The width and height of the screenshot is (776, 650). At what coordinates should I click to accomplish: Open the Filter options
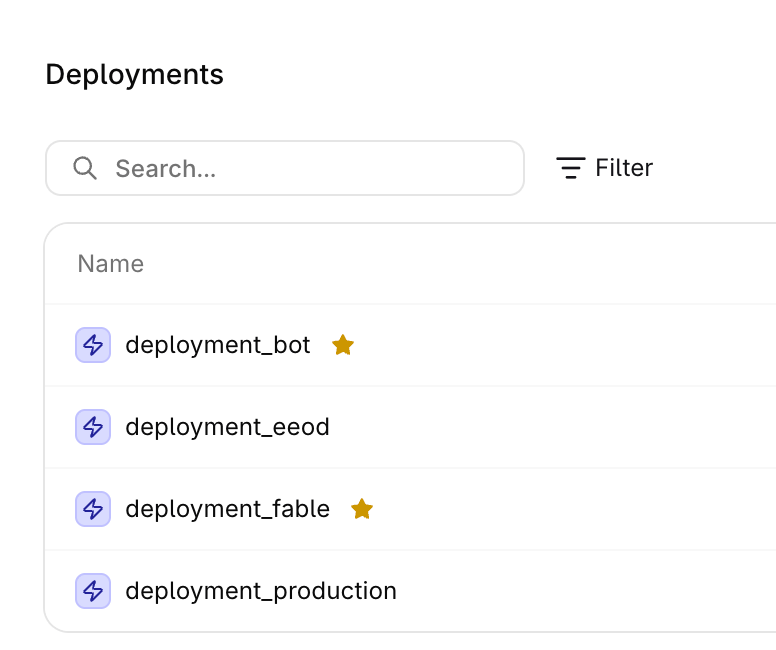604,168
